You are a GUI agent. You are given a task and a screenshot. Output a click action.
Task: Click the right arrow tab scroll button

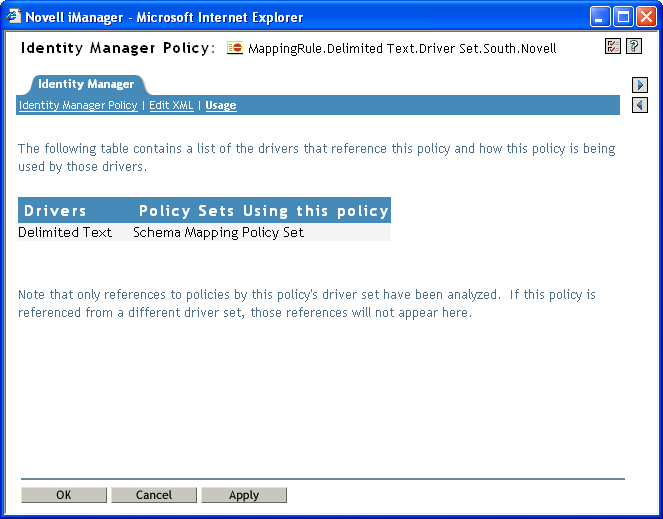pos(640,85)
